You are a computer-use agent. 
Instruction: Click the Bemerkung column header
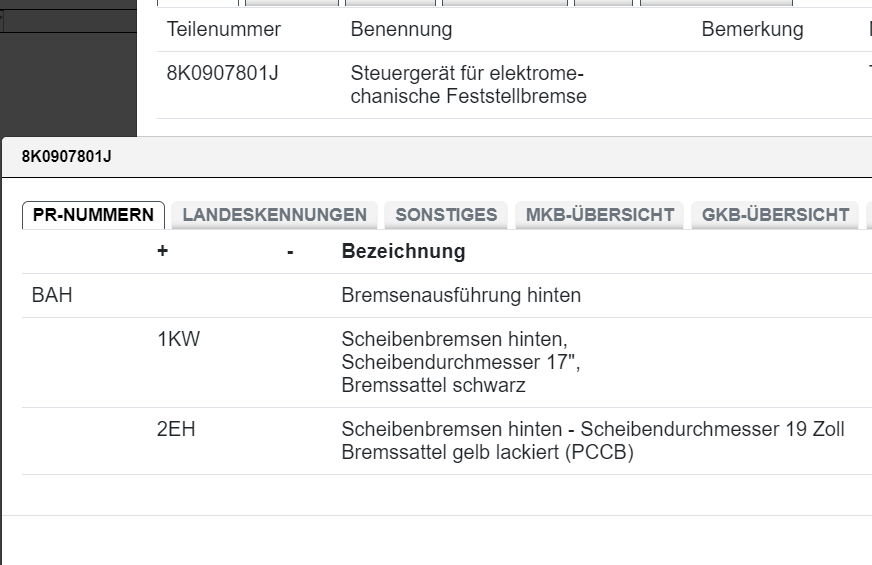click(752, 29)
